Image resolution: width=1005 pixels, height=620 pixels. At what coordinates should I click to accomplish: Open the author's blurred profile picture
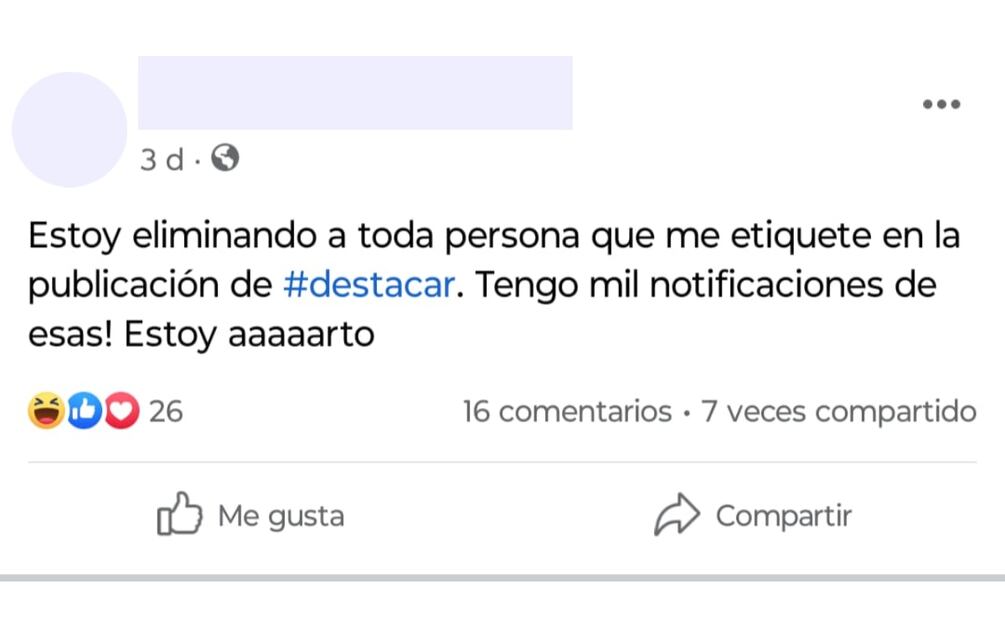pos(70,129)
